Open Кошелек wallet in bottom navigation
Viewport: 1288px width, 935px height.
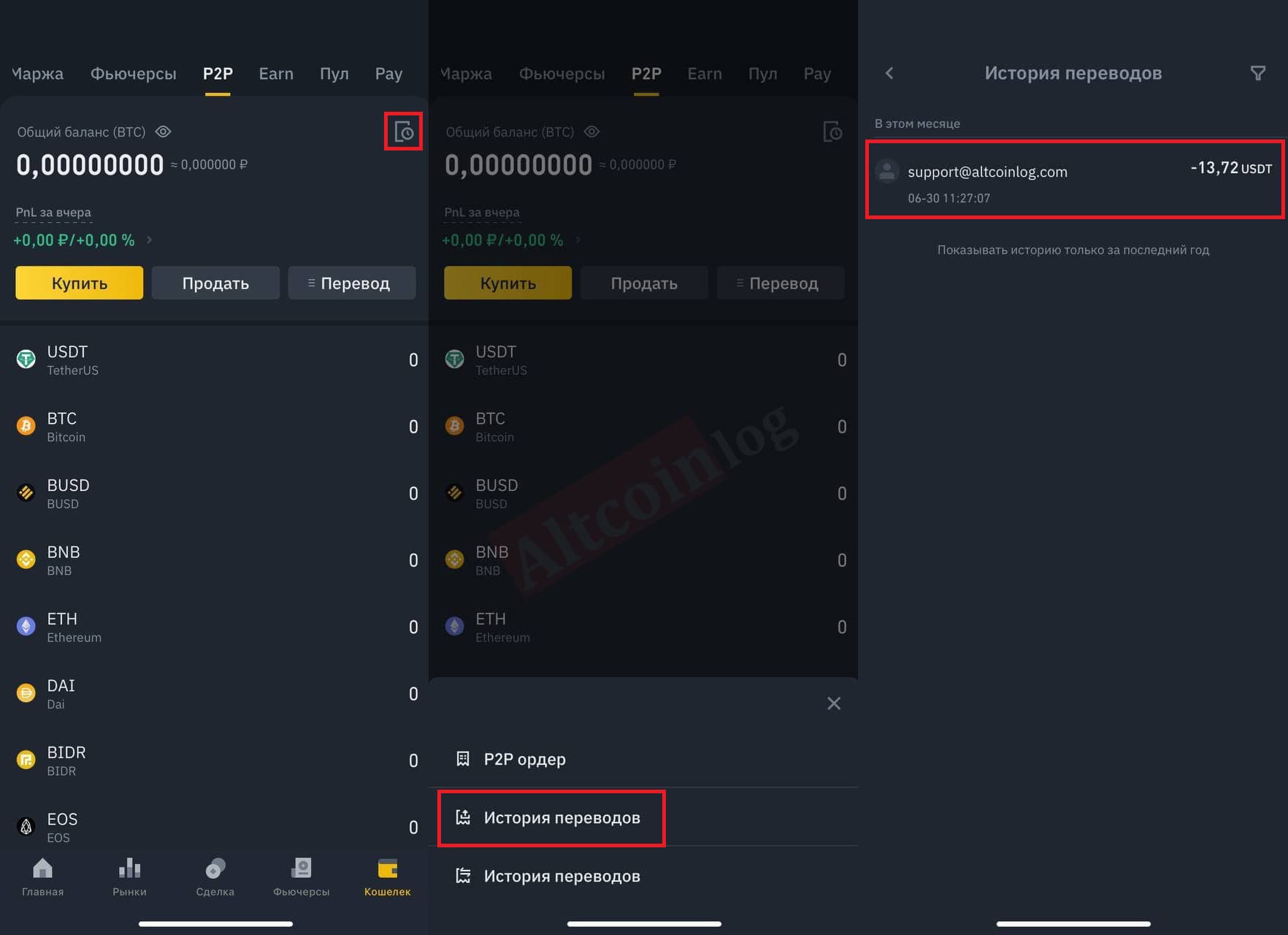[x=388, y=877]
